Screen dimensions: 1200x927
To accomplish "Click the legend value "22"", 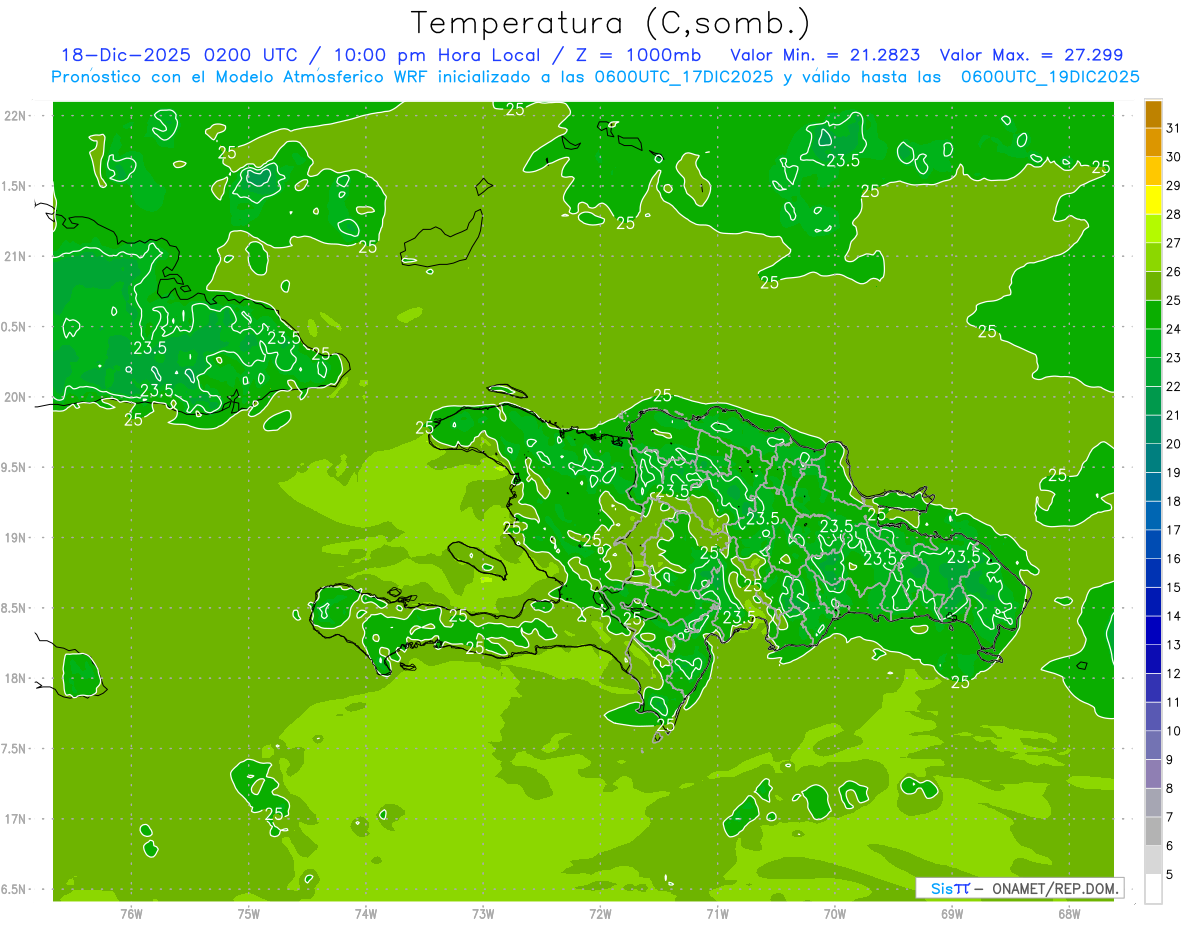I will 1174,386.
